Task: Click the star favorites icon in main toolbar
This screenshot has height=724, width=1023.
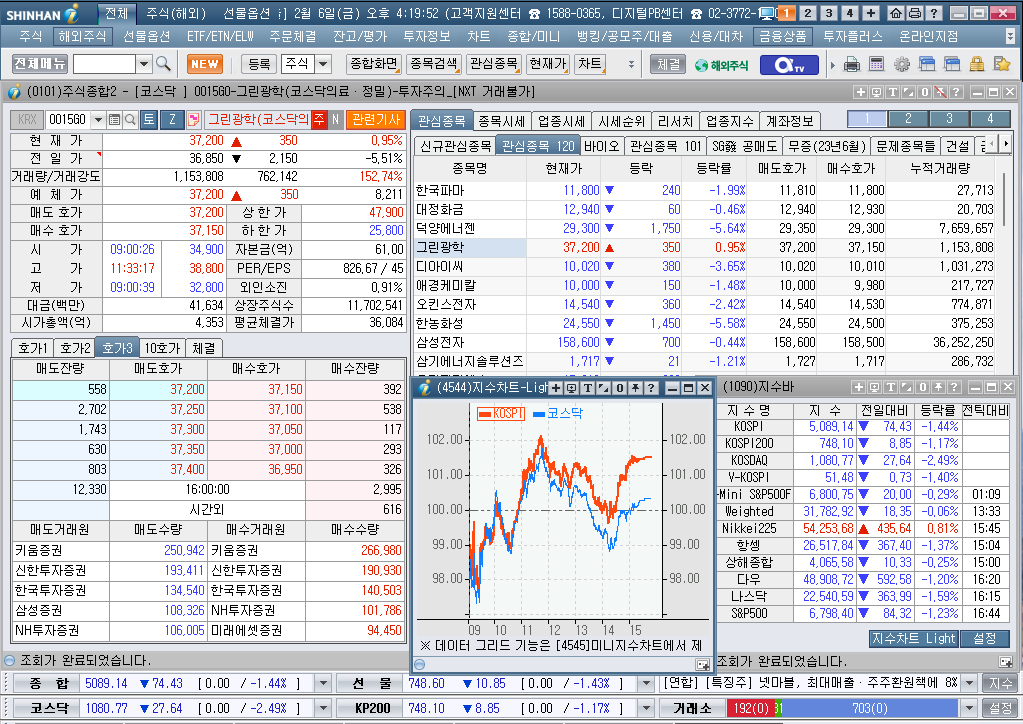Action: 1001,64
